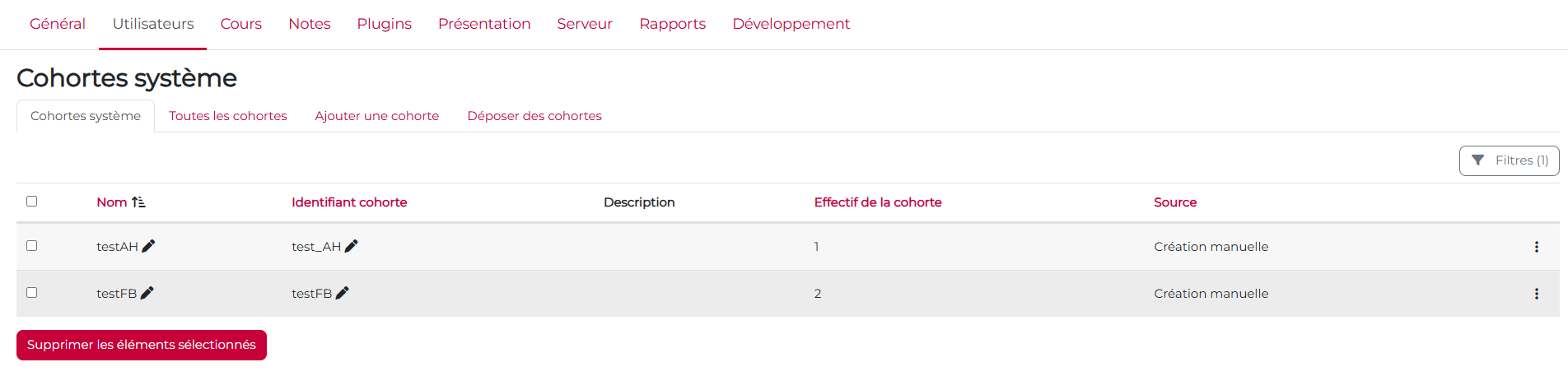1568x390 pixels.
Task: Click pencil icon next to testFB name
Action: pos(147,293)
